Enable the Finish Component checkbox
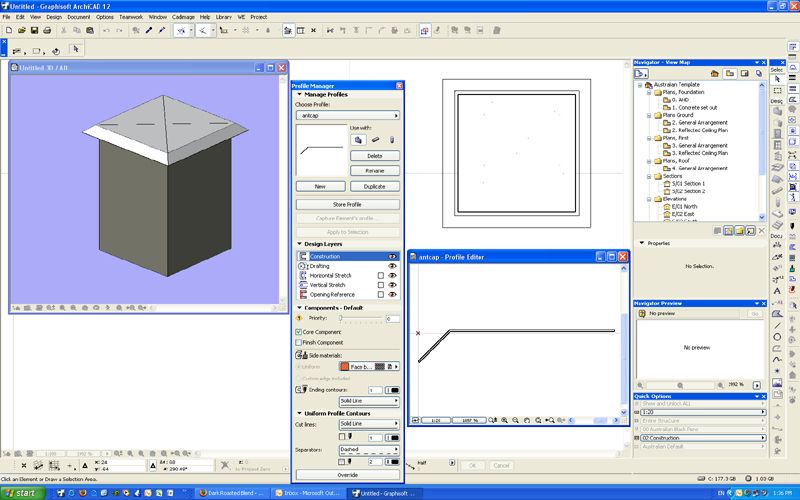Viewport: 800px width, 500px height. click(x=299, y=342)
